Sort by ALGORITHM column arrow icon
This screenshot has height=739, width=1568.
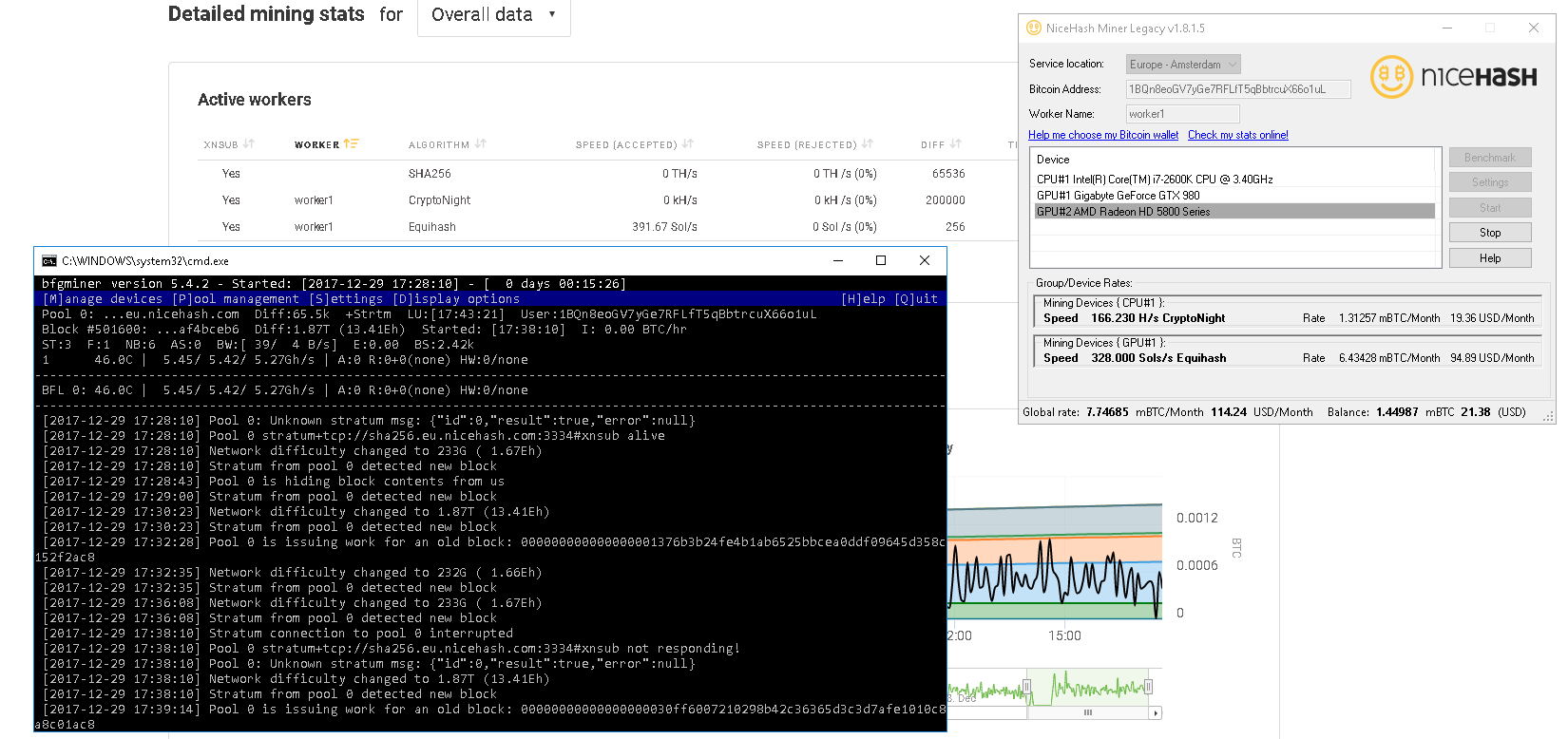pos(481,144)
